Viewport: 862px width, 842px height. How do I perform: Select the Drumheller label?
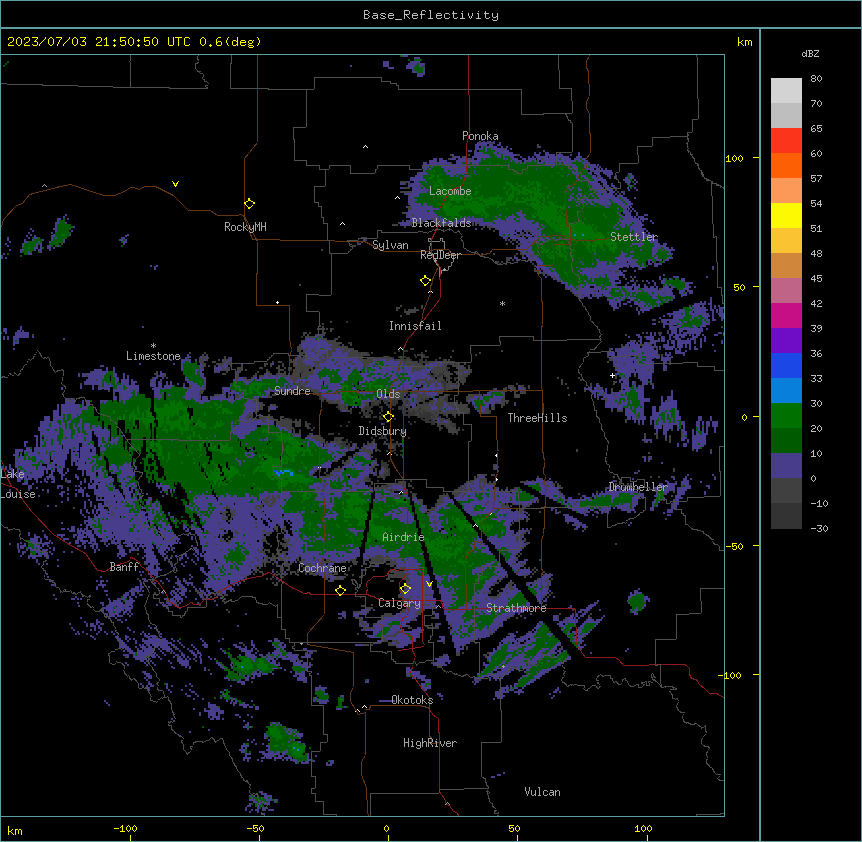tap(638, 487)
